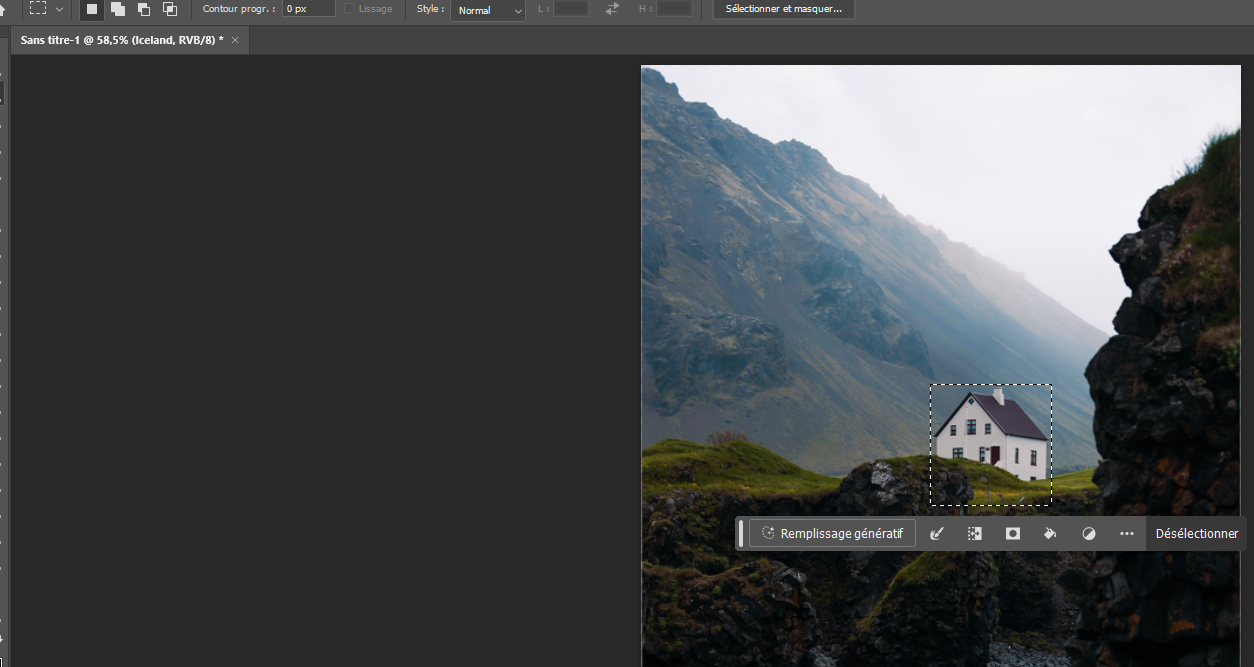The image size is (1254, 667).
Task: Enable Intersect with selection mode
Action: [x=170, y=9]
